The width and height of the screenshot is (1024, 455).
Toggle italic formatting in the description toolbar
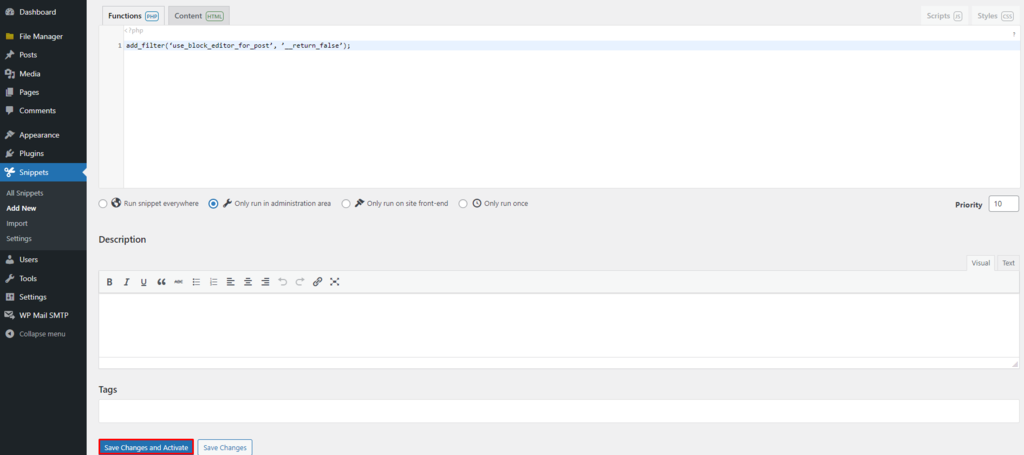point(126,282)
